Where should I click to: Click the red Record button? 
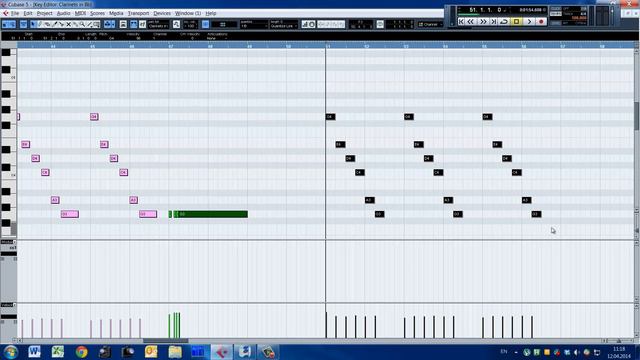point(541,21)
